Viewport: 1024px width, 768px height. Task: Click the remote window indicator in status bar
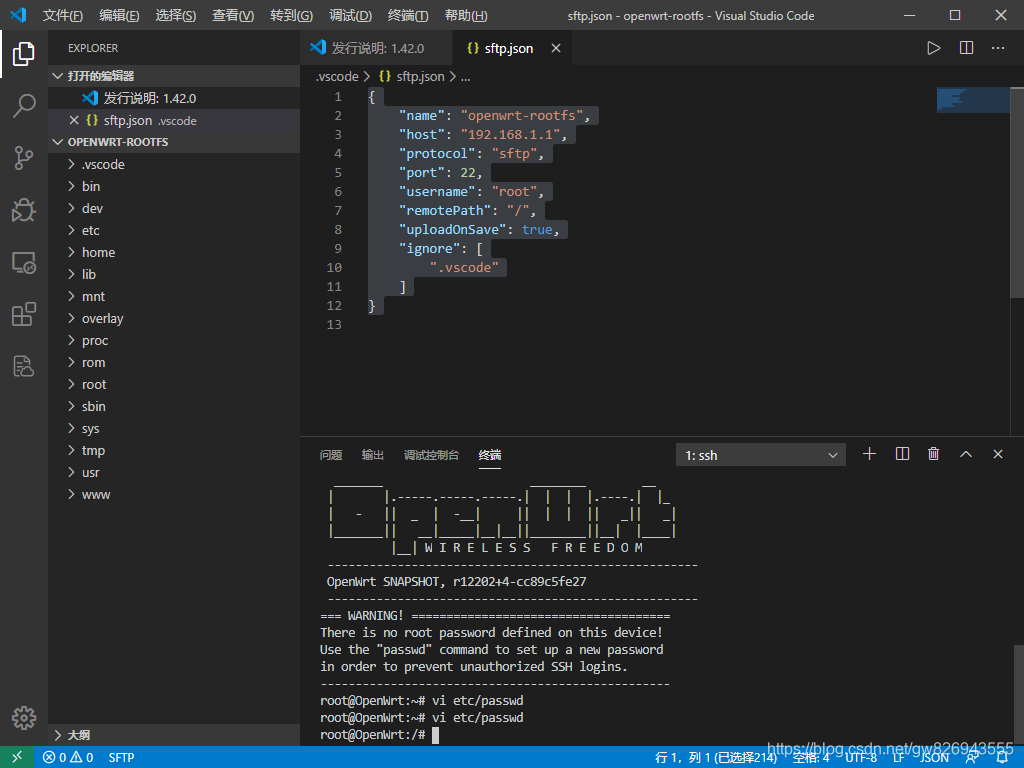tap(17, 757)
